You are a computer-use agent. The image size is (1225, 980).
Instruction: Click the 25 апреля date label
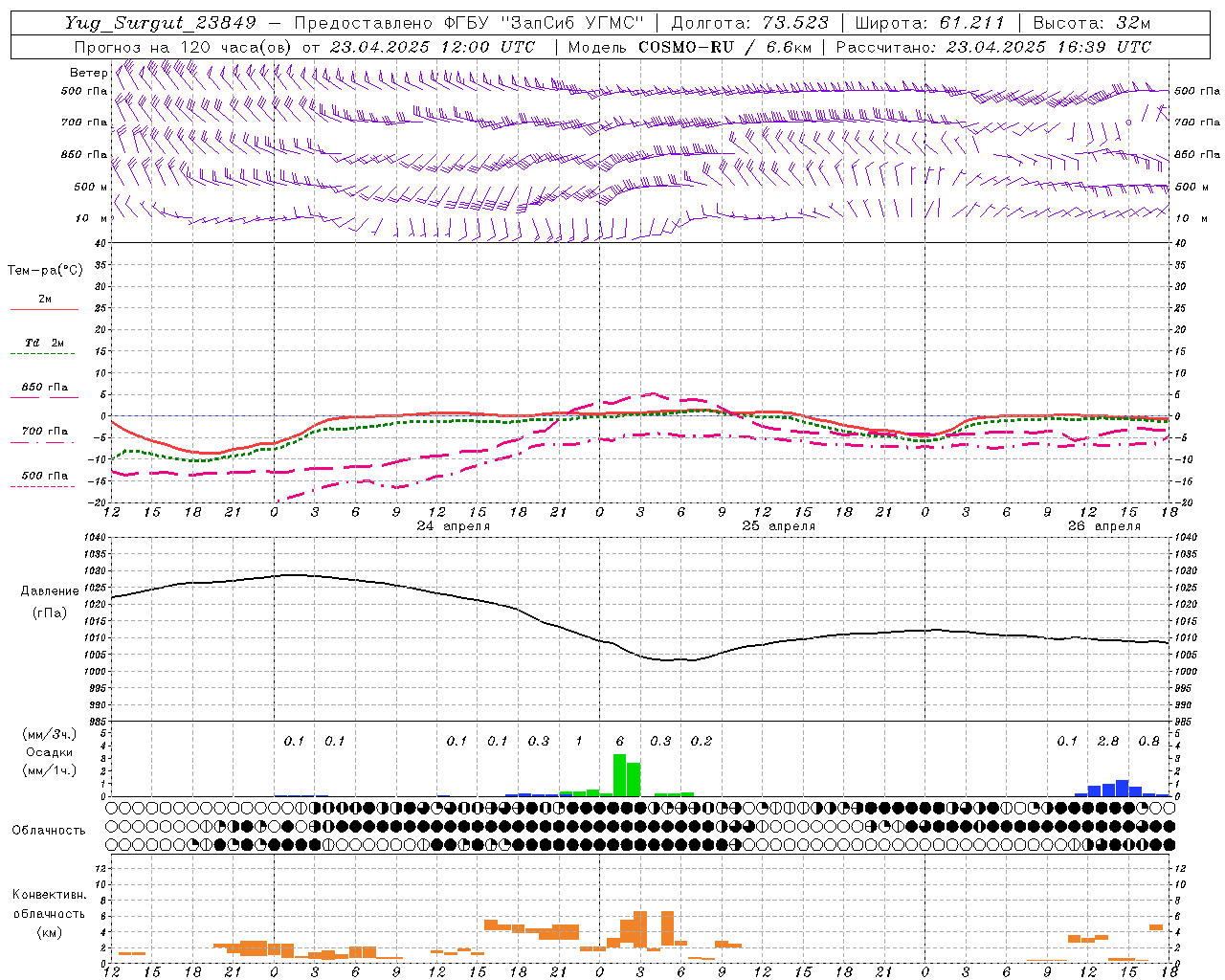coord(779,526)
